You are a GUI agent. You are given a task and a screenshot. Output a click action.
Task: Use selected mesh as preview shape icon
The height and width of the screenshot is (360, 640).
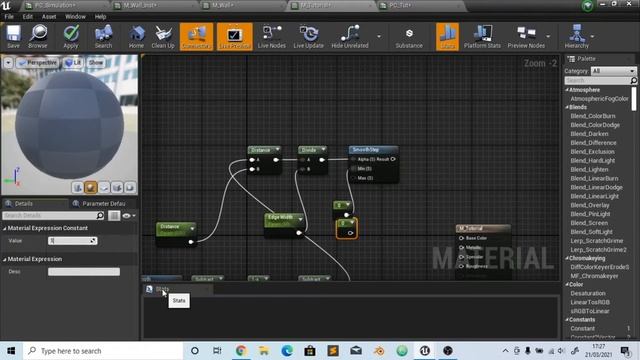point(130,187)
